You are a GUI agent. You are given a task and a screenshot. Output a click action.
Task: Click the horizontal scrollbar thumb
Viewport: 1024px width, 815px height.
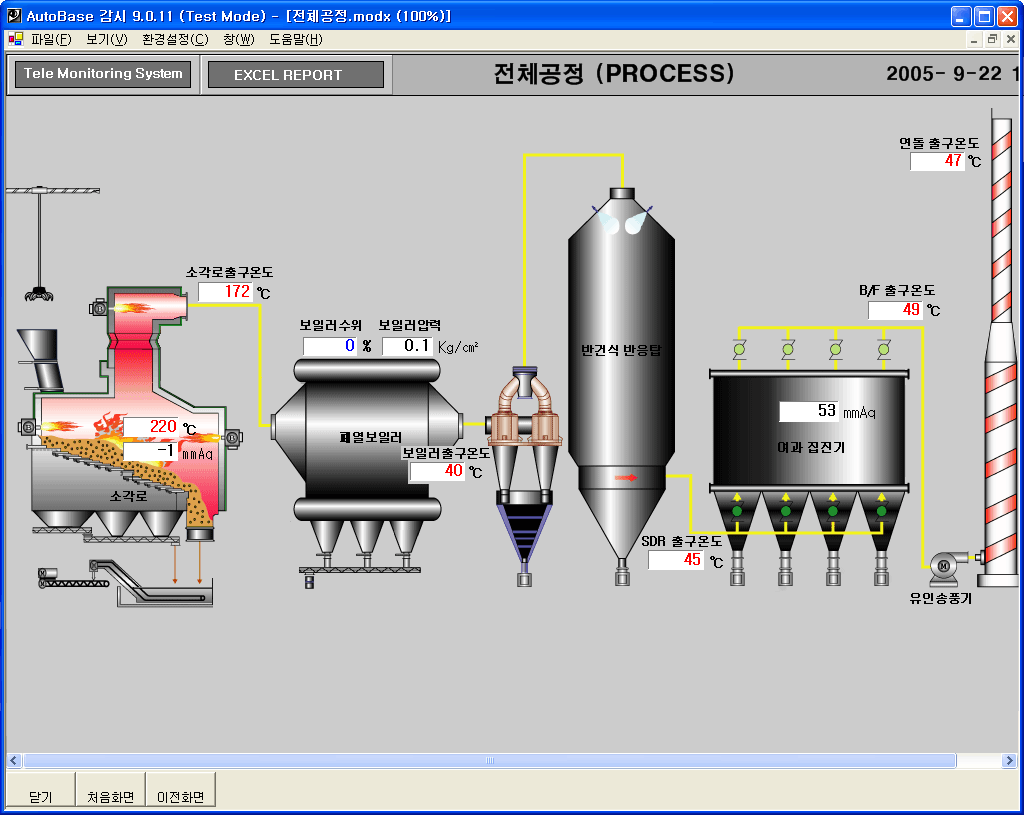pos(488,761)
